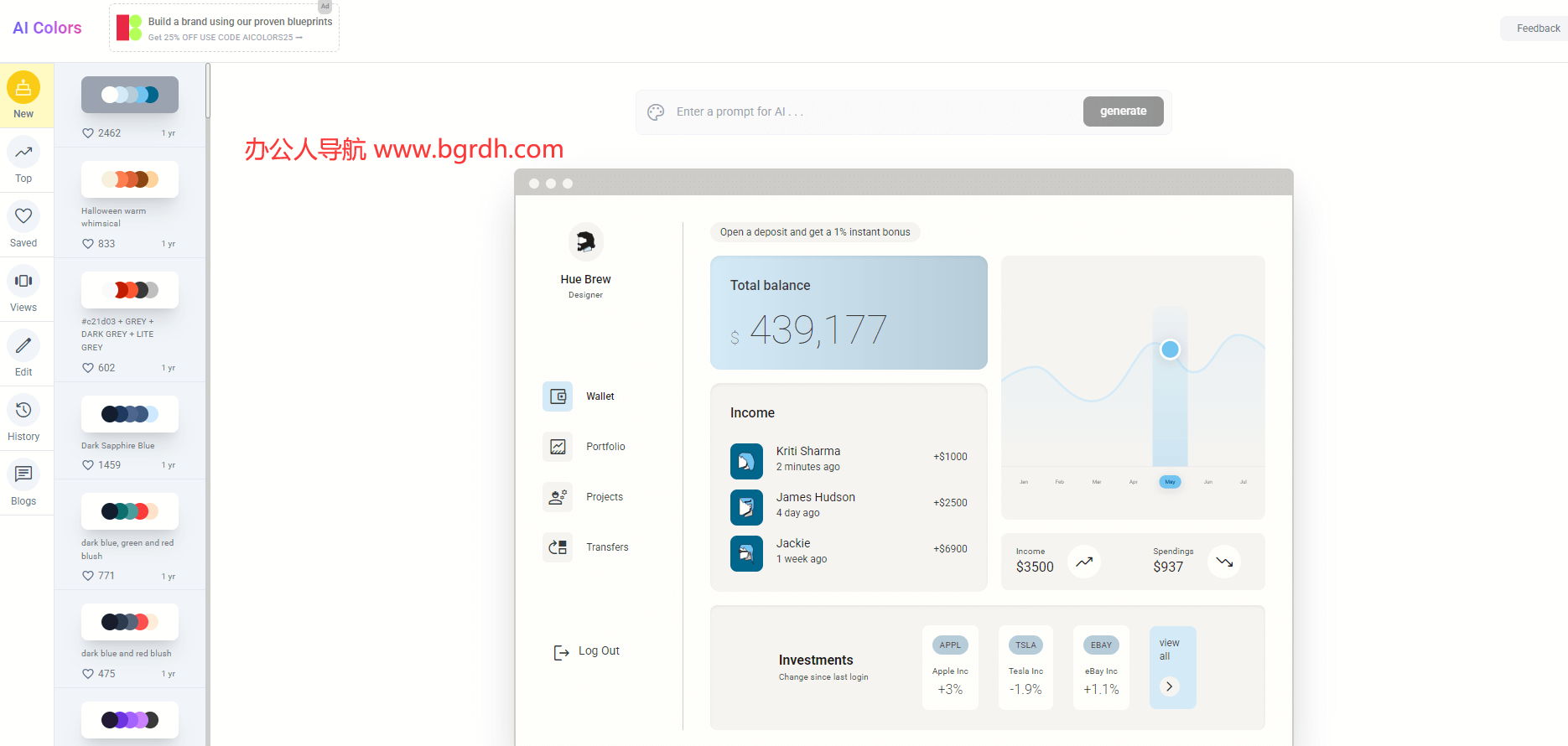This screenshot has width=1568, height=746.
Task: Click the Wallet icon in mockup
Action: click(x=558, y=396)
